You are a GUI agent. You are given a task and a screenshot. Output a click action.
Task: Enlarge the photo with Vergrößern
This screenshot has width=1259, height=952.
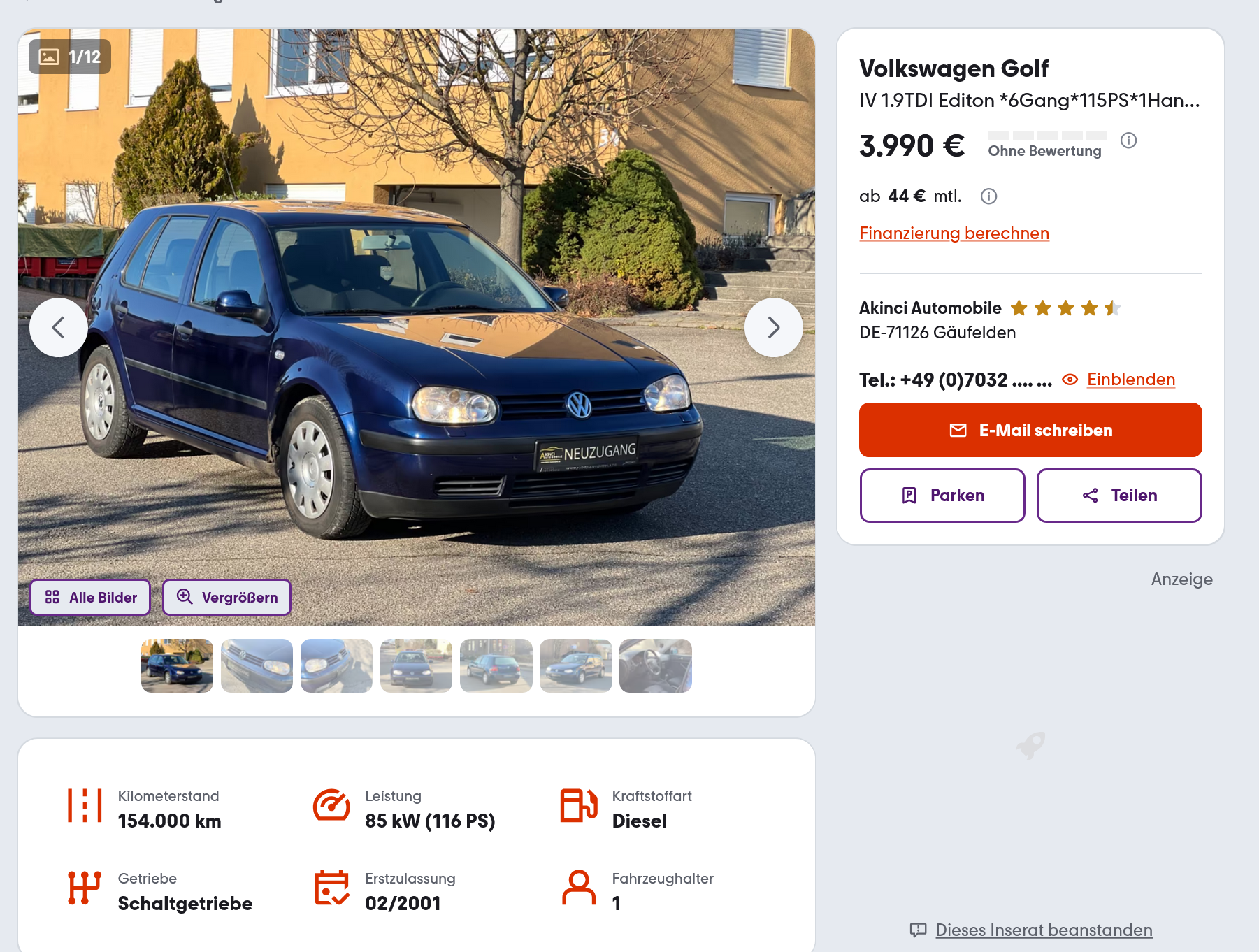click(x=226, y=598)
